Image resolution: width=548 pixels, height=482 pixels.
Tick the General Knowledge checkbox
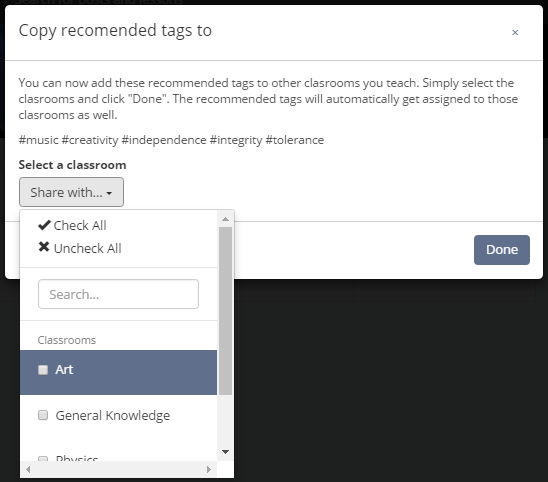click(x=43, y=415)
